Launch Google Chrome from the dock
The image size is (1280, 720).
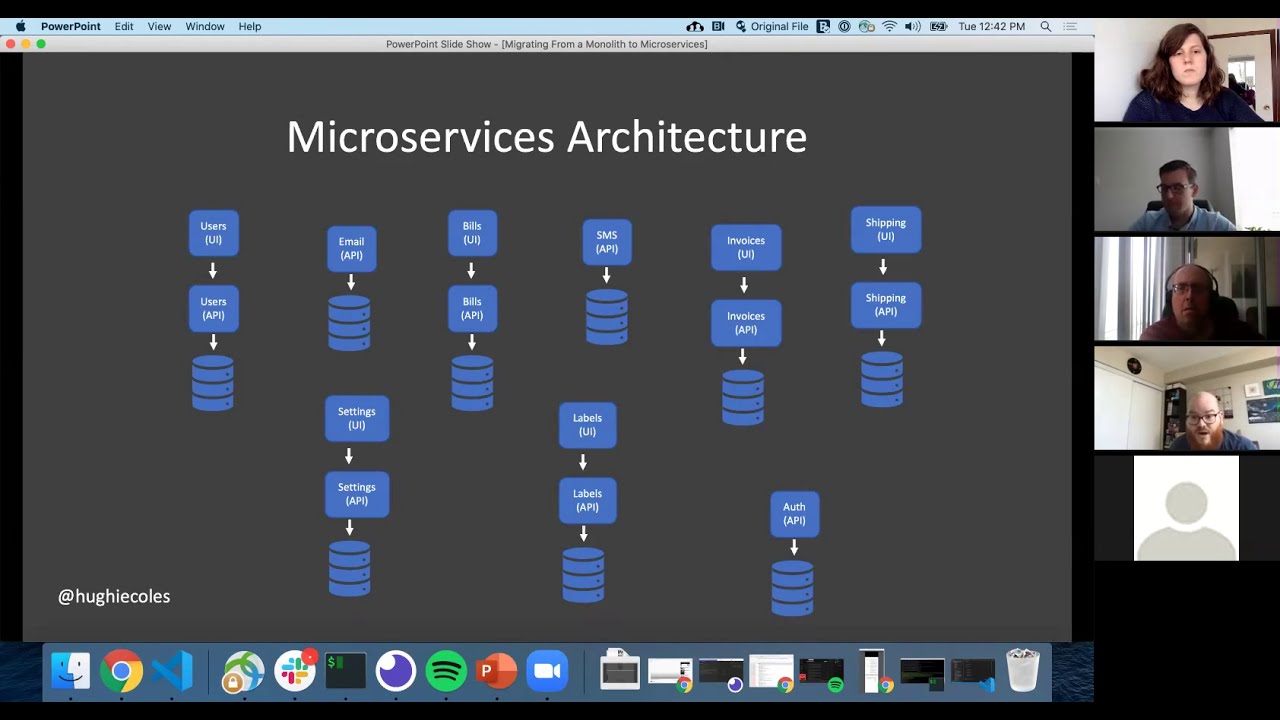121,671
